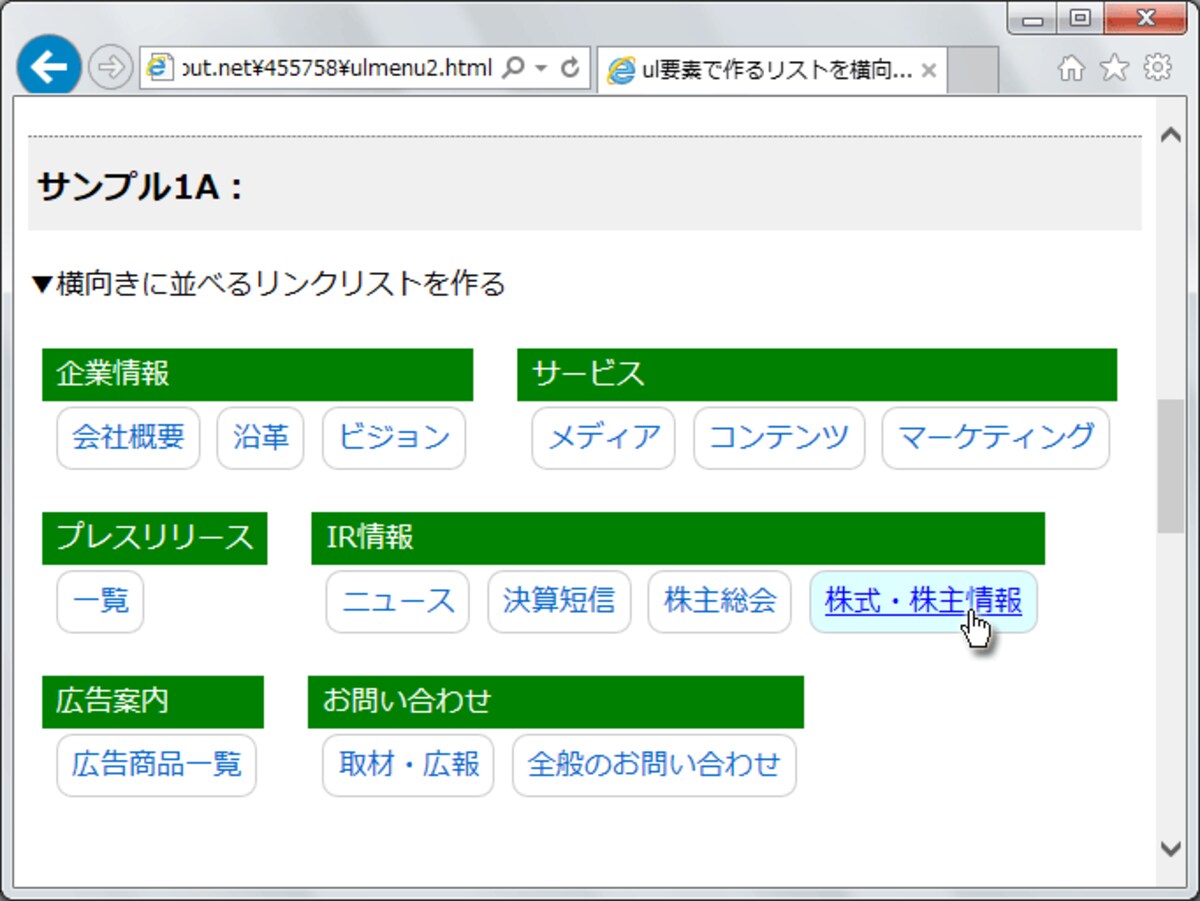Select the ul要素で作るリスト browser tab

pyautogui.click(x=772, y=70)
